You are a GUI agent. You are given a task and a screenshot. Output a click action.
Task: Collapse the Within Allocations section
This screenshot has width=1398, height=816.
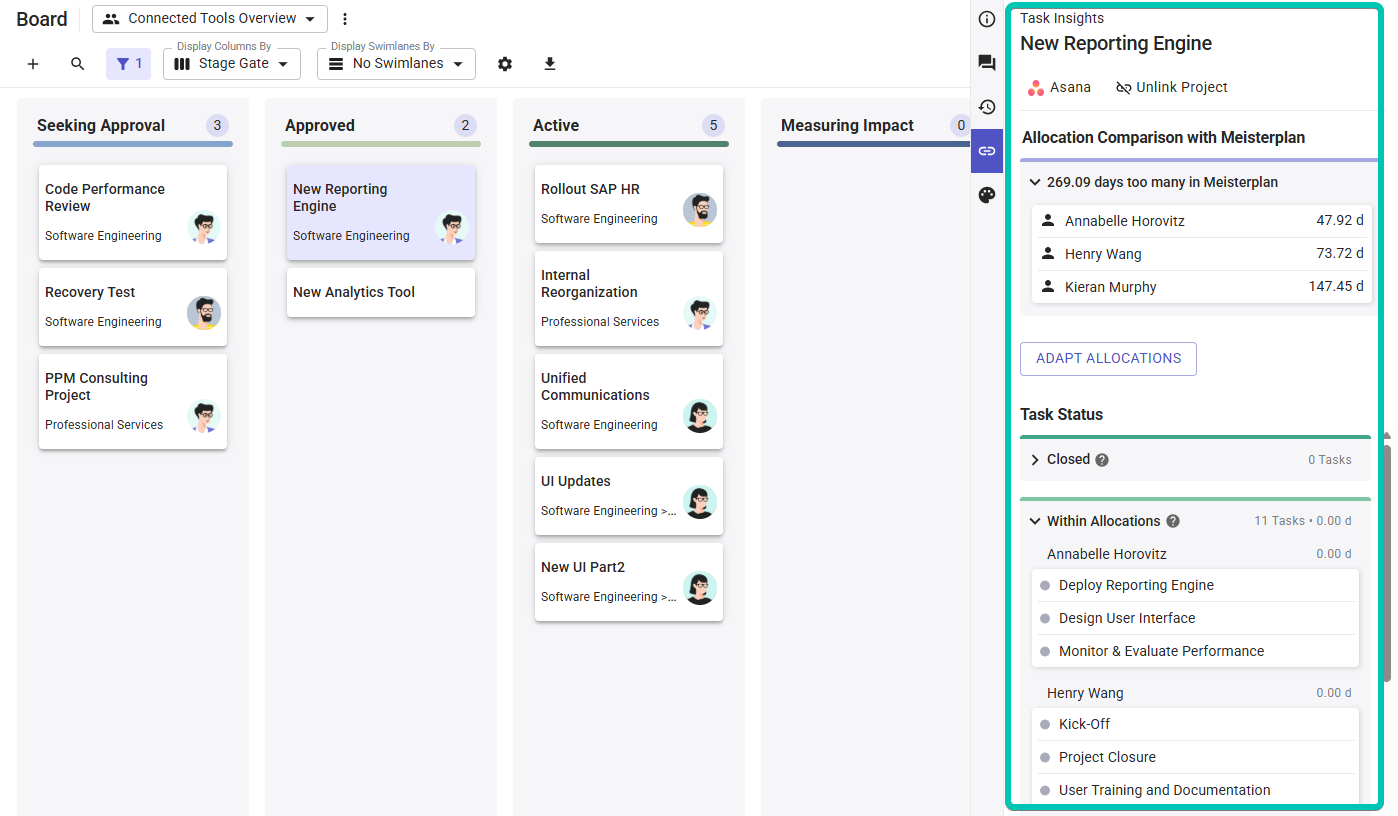[x=1035, y=521]
